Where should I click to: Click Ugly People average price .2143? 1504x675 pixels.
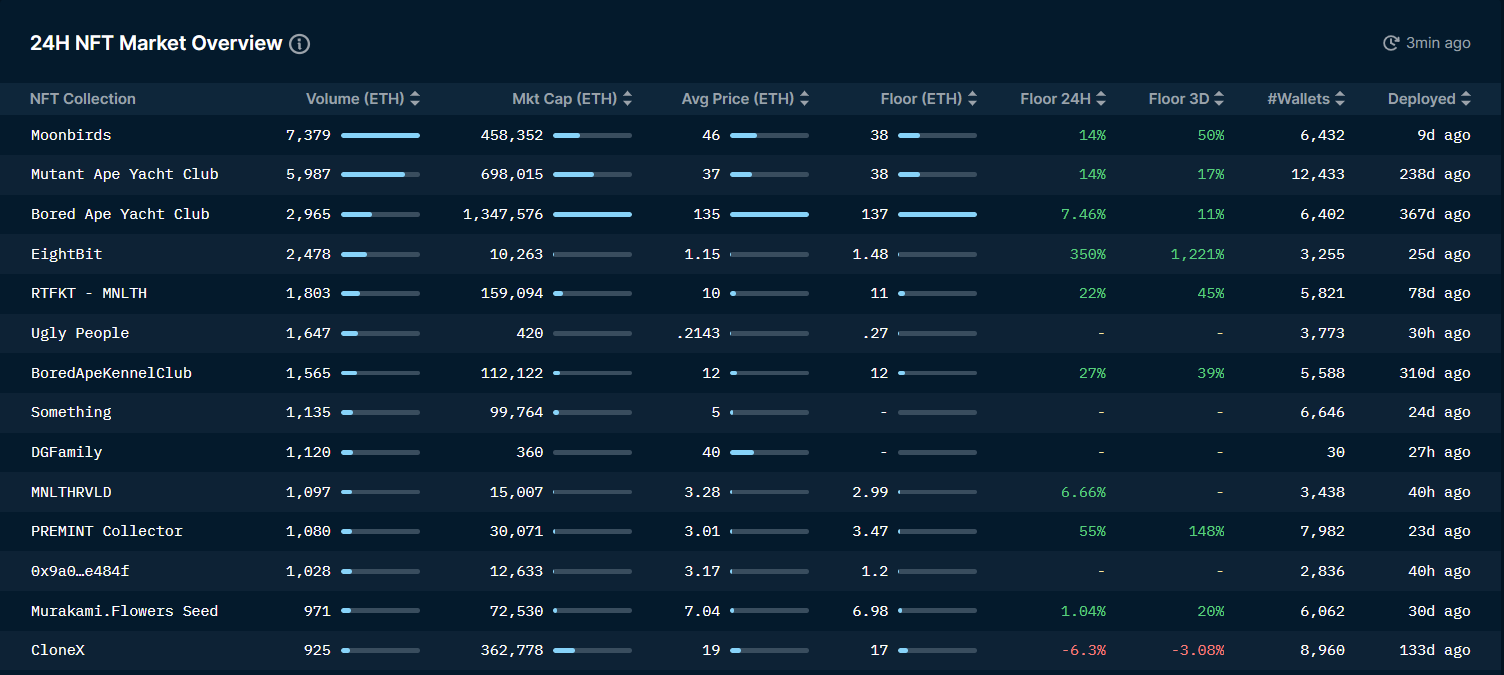click(698, 333)
